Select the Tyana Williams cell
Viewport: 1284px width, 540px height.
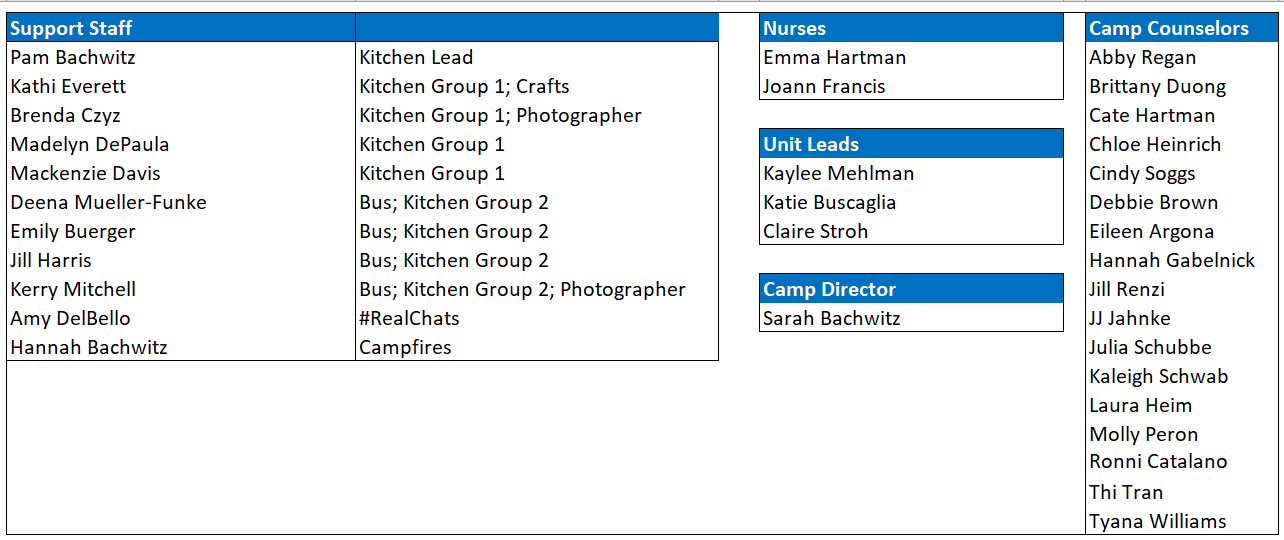point(1182,521)
